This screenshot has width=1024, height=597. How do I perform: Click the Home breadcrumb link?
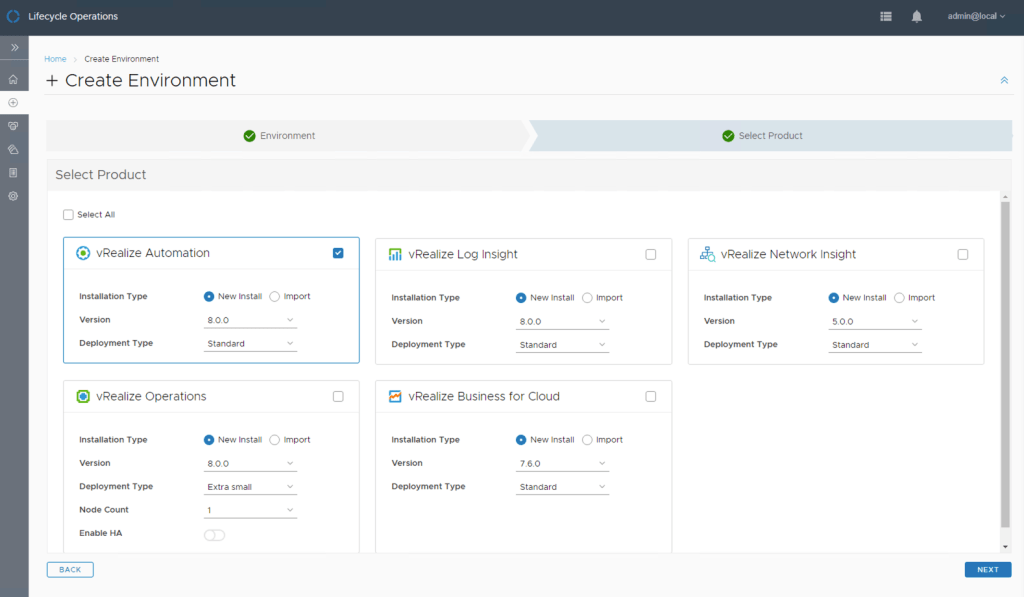tap(55, 59)
